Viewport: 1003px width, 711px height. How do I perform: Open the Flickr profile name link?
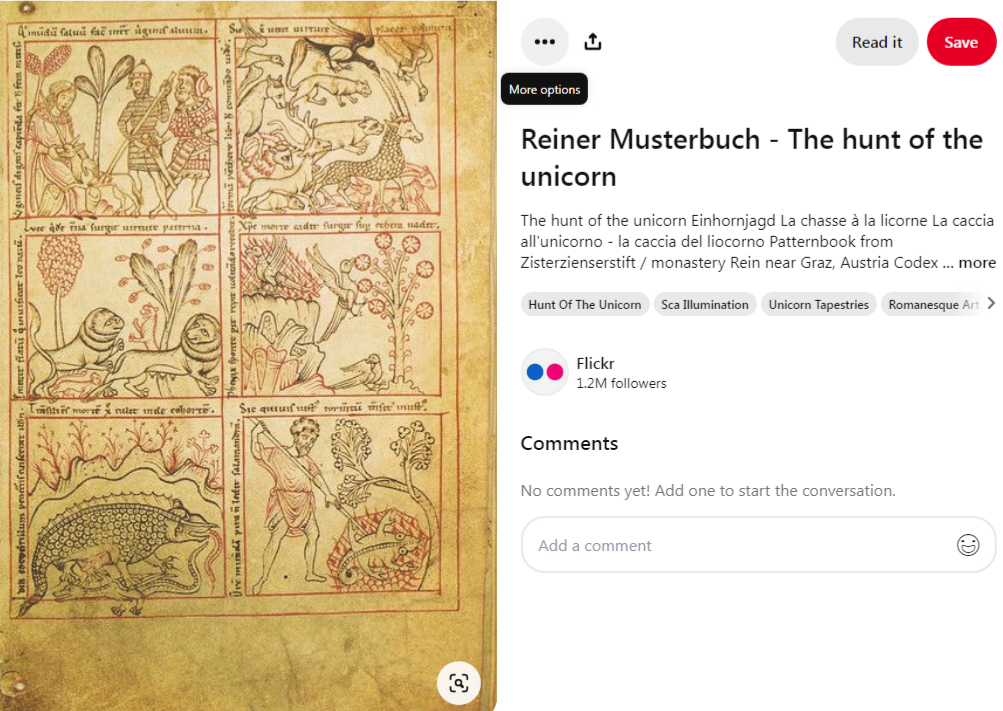click(596, 363)
